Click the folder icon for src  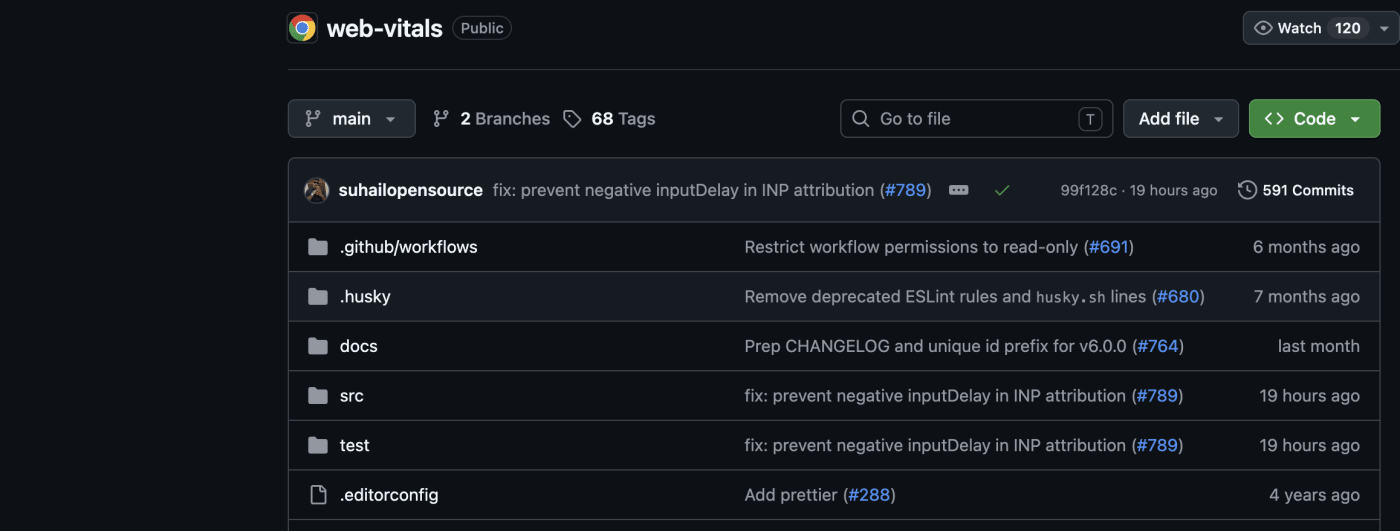coord(318,396)
